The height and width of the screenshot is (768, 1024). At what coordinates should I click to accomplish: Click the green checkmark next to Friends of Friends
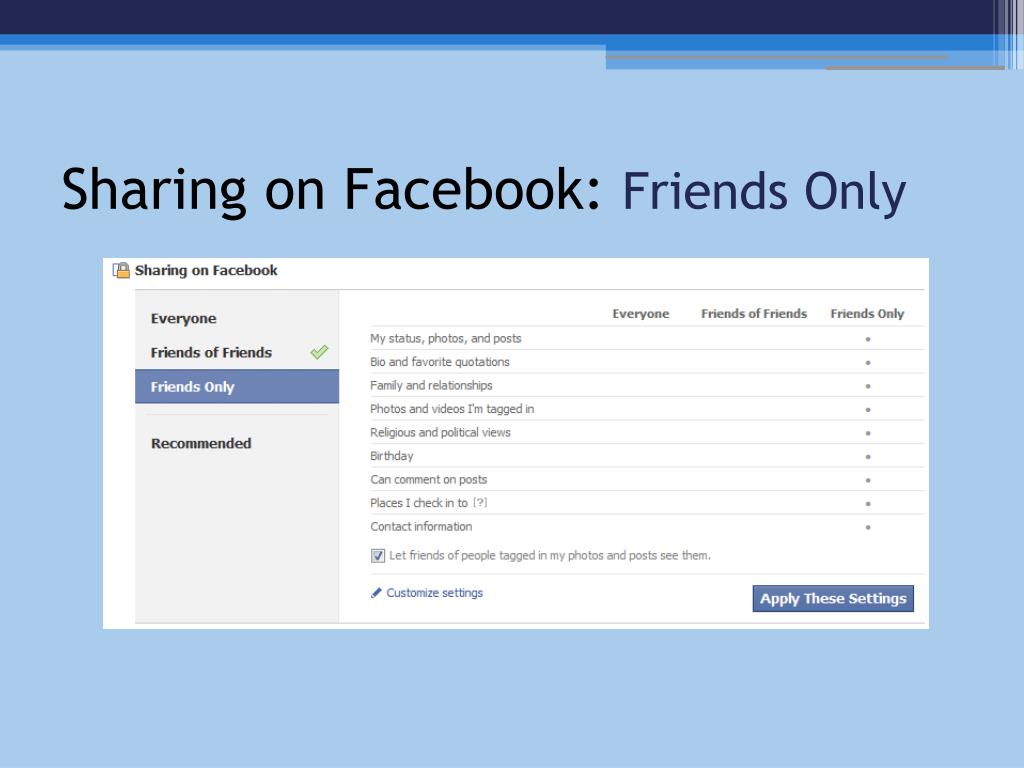click(319, 352)
